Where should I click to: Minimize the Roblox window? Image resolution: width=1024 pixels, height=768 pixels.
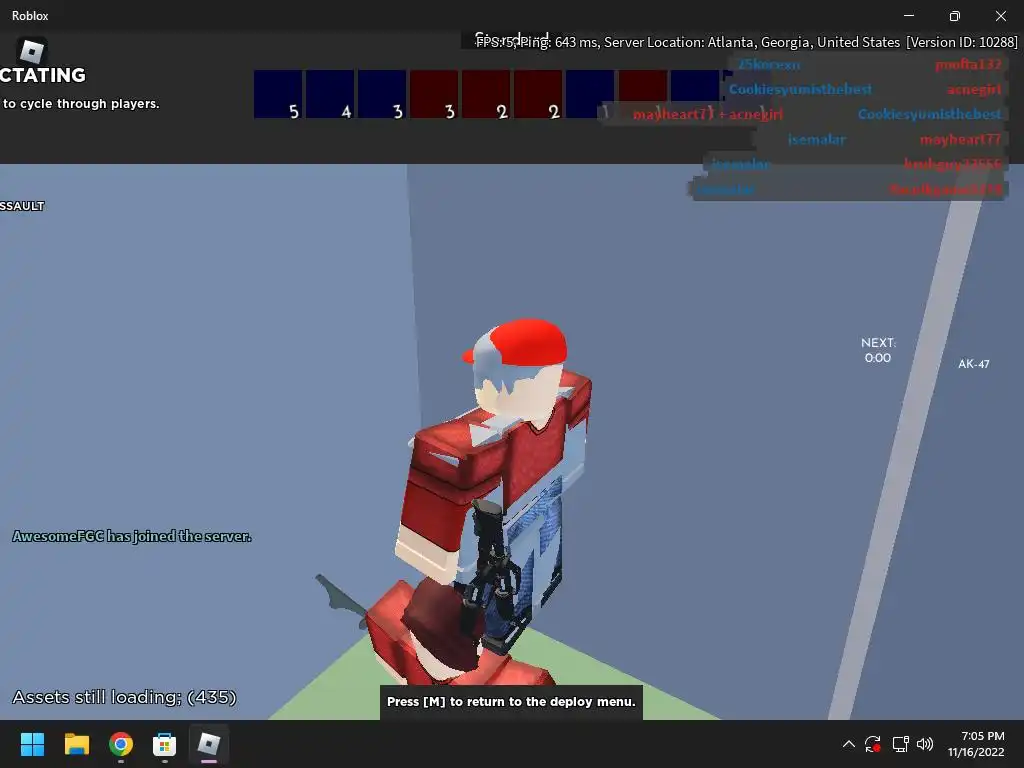908,16
